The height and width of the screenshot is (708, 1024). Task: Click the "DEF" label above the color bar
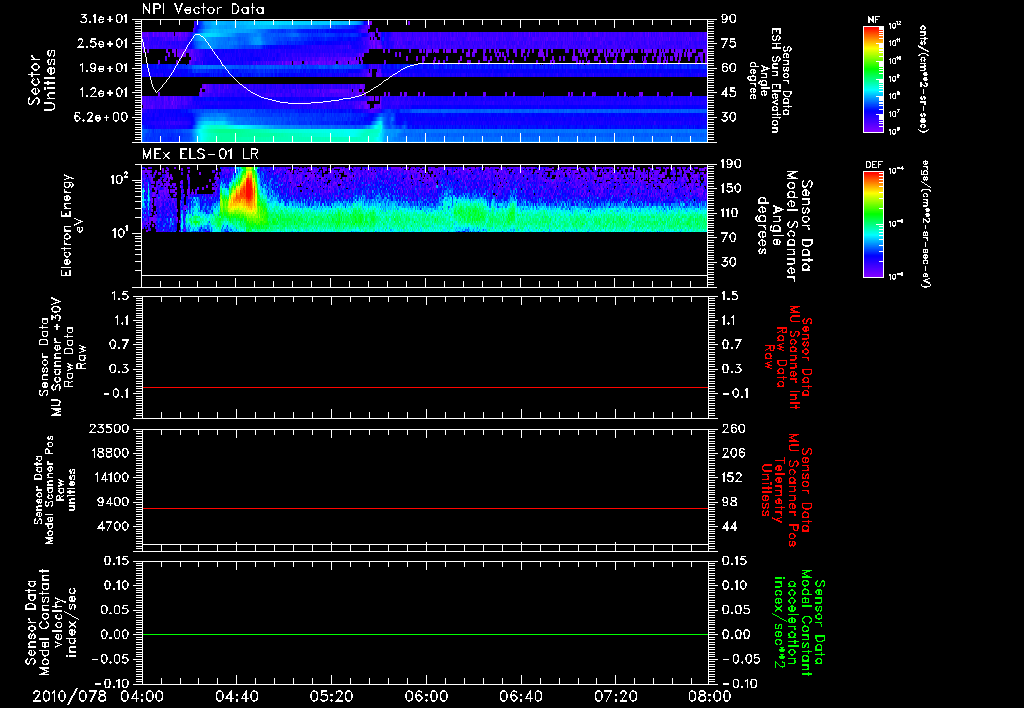click(x=874, y=165)
